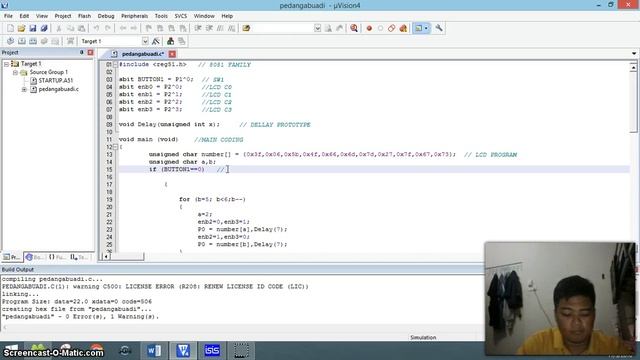Open Target Options magic wand icon

156,41
